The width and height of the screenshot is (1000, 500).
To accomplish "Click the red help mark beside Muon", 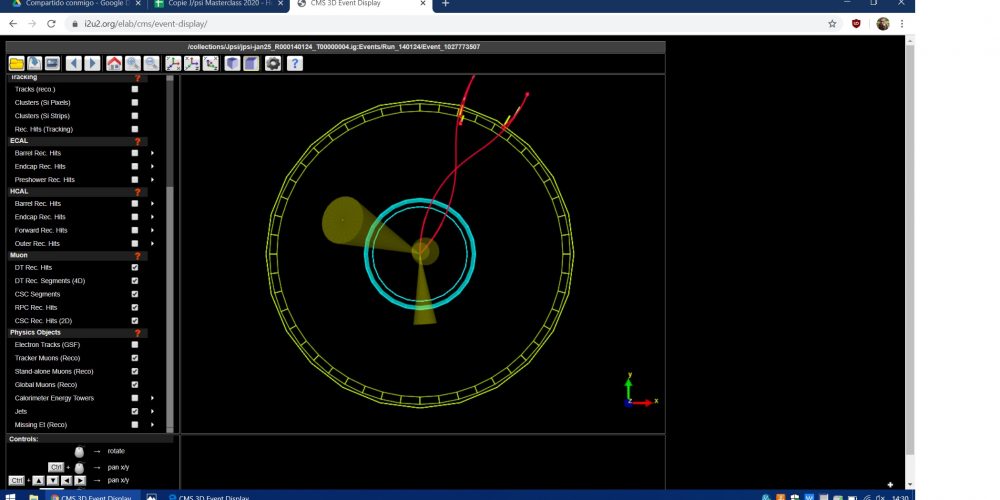I will [137, 255].
